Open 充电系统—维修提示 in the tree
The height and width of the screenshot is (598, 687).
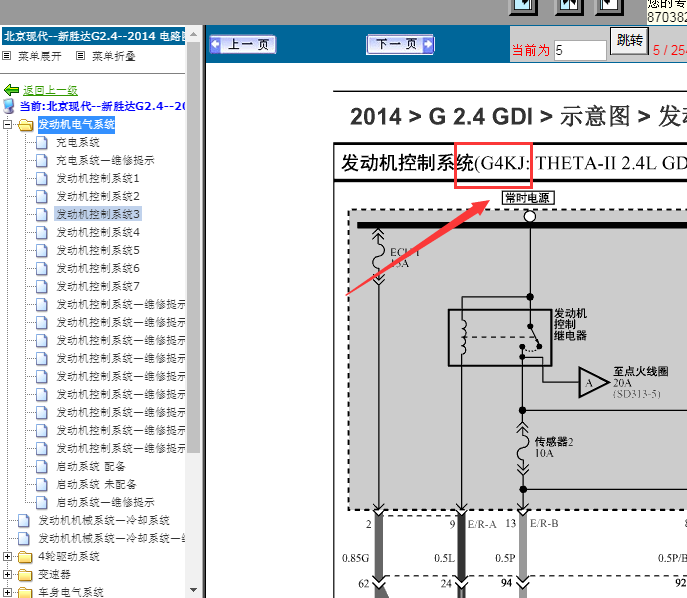[105, 160]
